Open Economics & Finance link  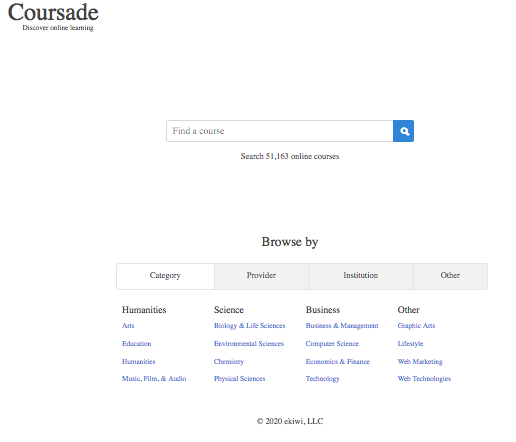338,362
